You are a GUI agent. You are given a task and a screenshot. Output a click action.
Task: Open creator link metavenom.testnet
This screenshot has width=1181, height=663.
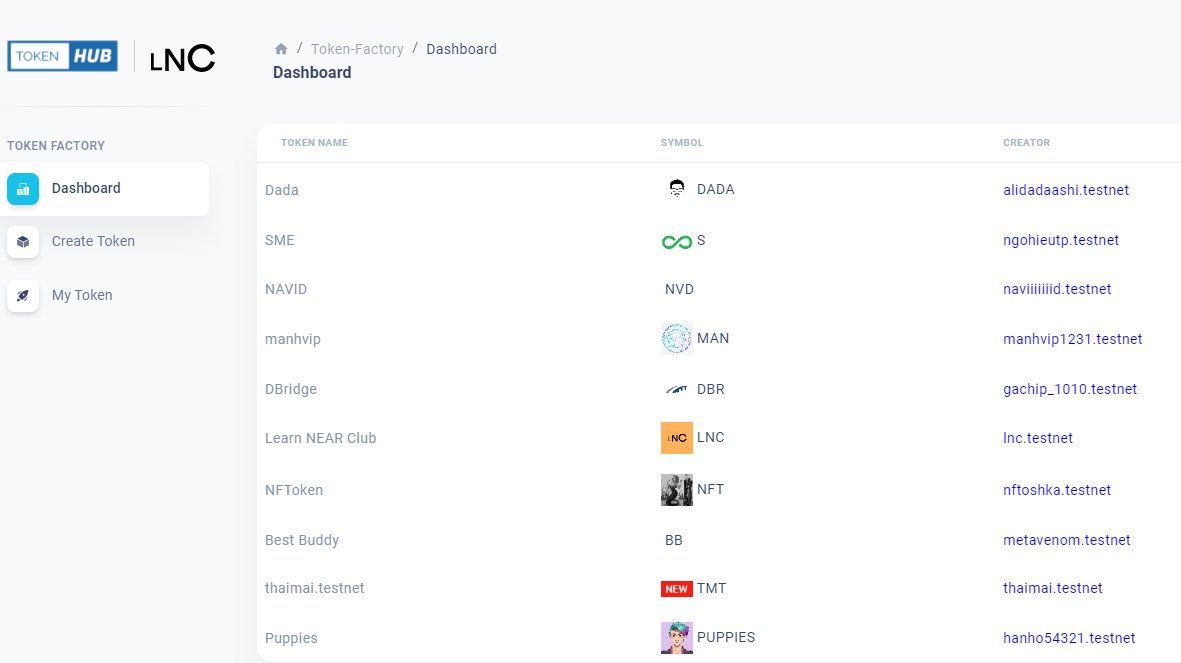pyautogui.click(x=1067, y=540)
